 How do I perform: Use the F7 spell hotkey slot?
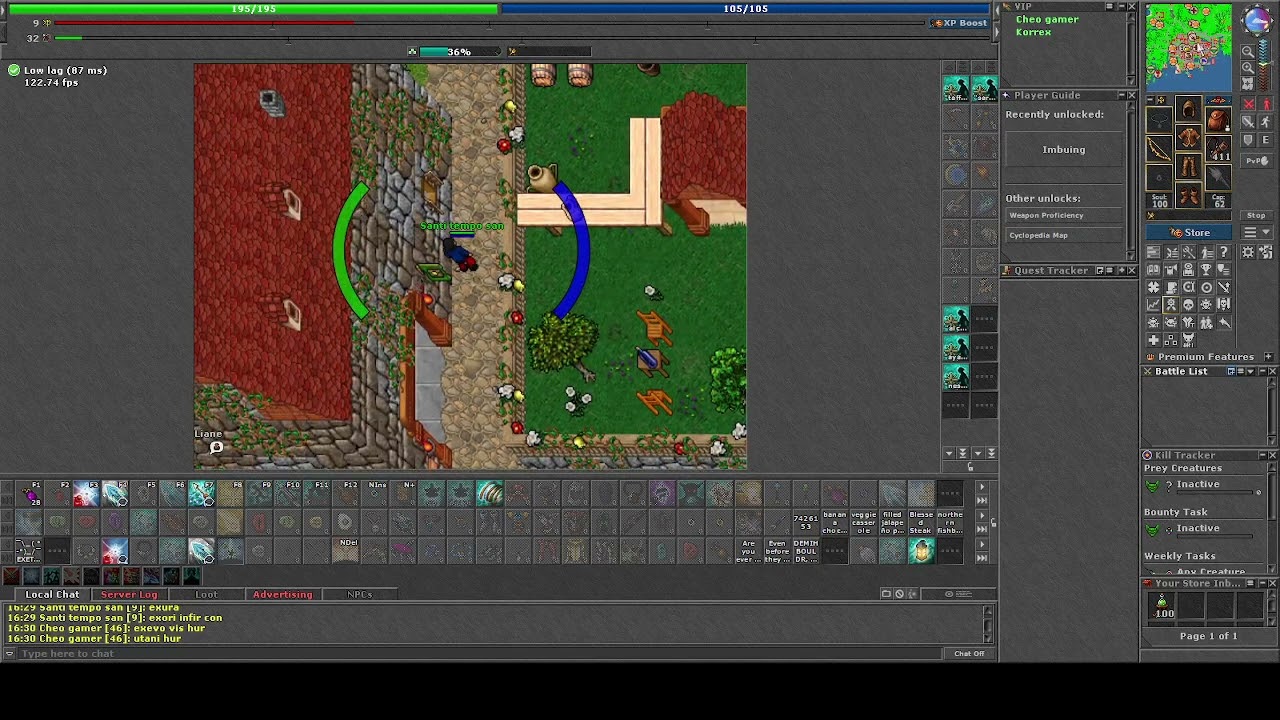click(x=202, y=493)
